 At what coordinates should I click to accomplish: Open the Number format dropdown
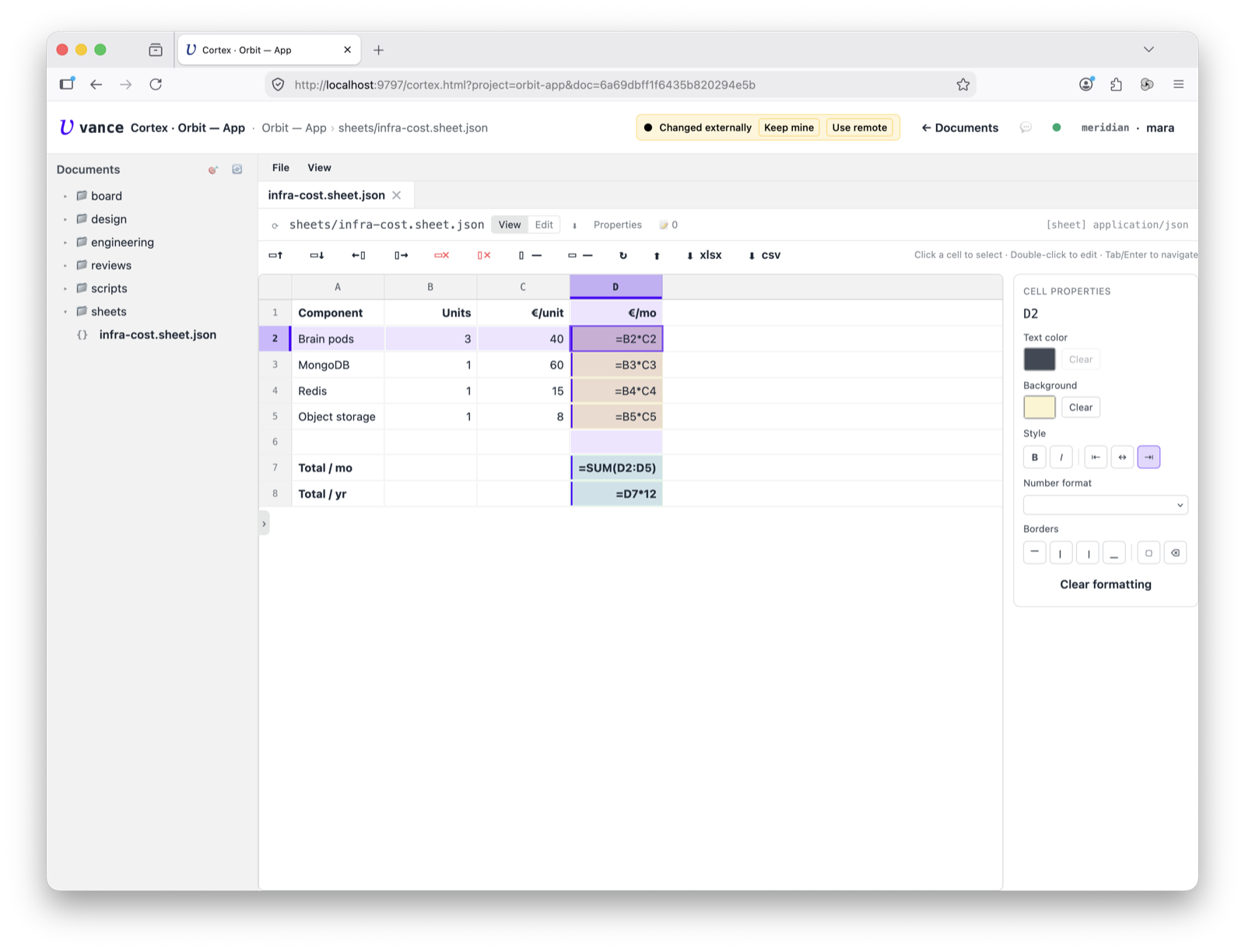(x=1105, y=506)
